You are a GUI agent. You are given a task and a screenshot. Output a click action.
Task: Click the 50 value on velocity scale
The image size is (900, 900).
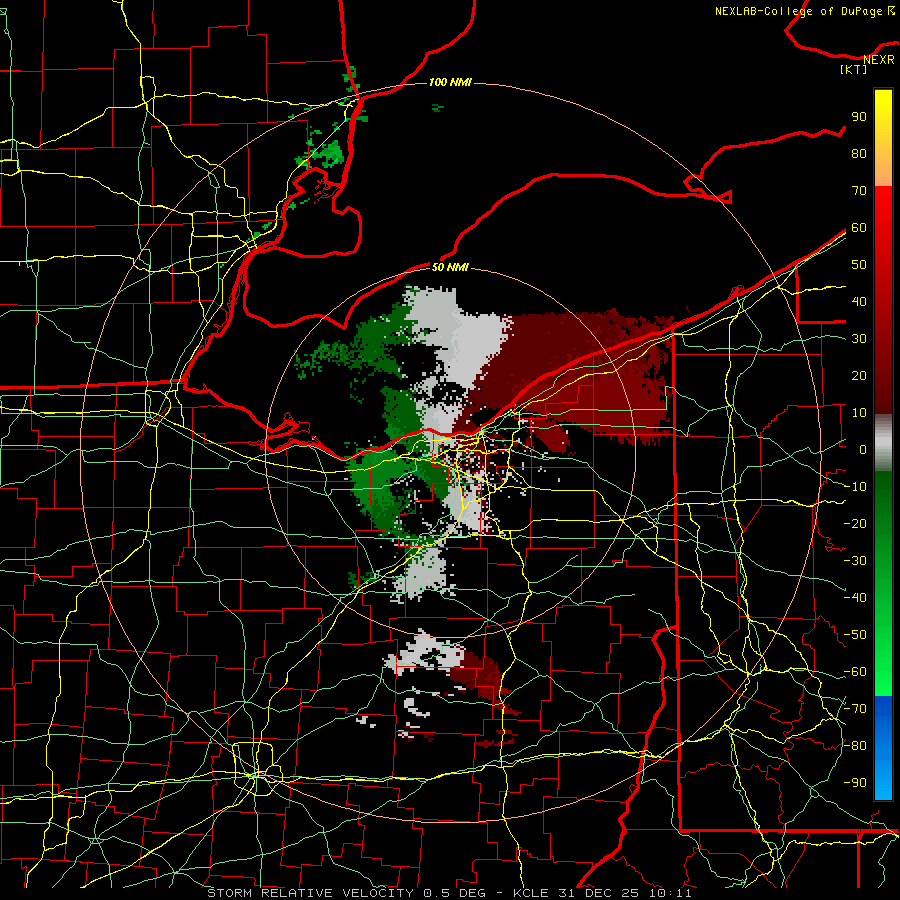[859, 265]
